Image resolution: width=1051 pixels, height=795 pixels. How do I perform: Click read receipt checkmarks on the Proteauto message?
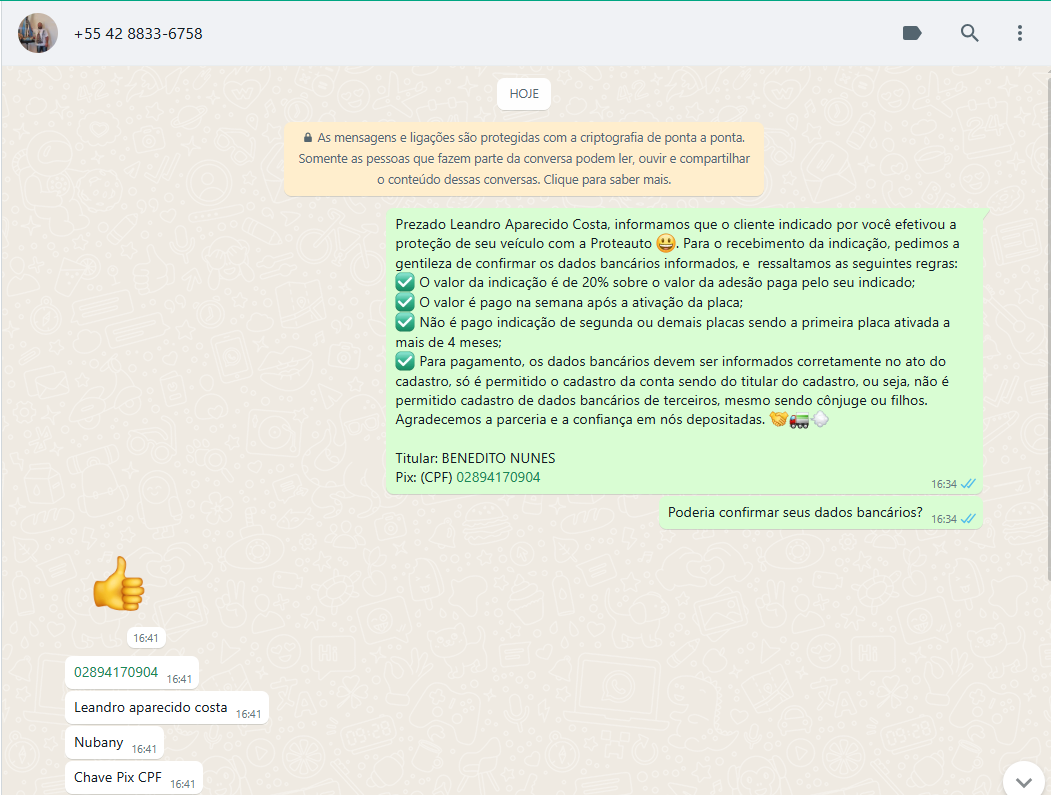[x=968, y=484]
